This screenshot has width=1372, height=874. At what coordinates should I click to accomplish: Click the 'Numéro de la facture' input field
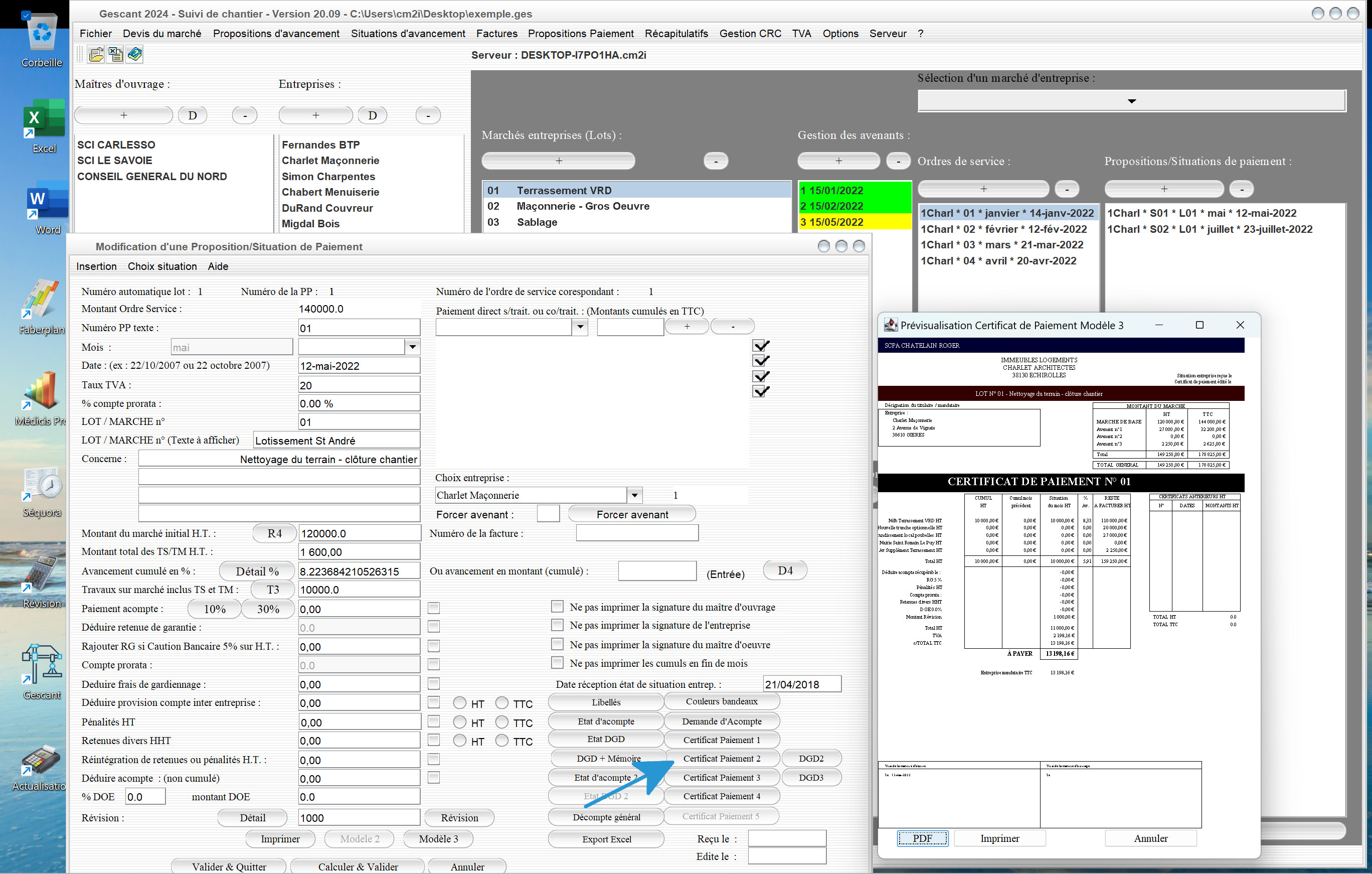[637, 533]
